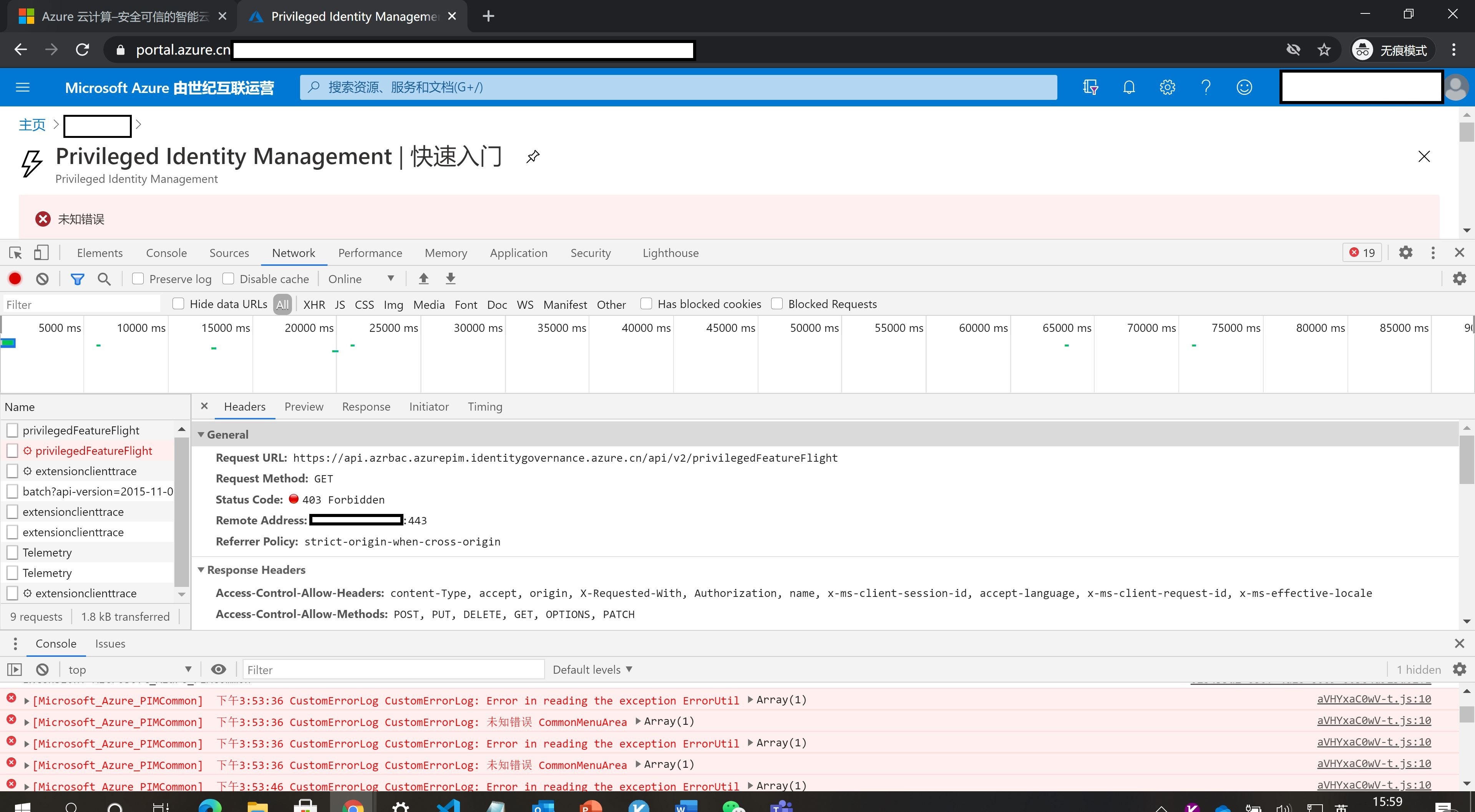Enable the Preserve log checkbox
Image resolution: width=1475 pixels, height=812 pixels.
(x=138, y=279)
